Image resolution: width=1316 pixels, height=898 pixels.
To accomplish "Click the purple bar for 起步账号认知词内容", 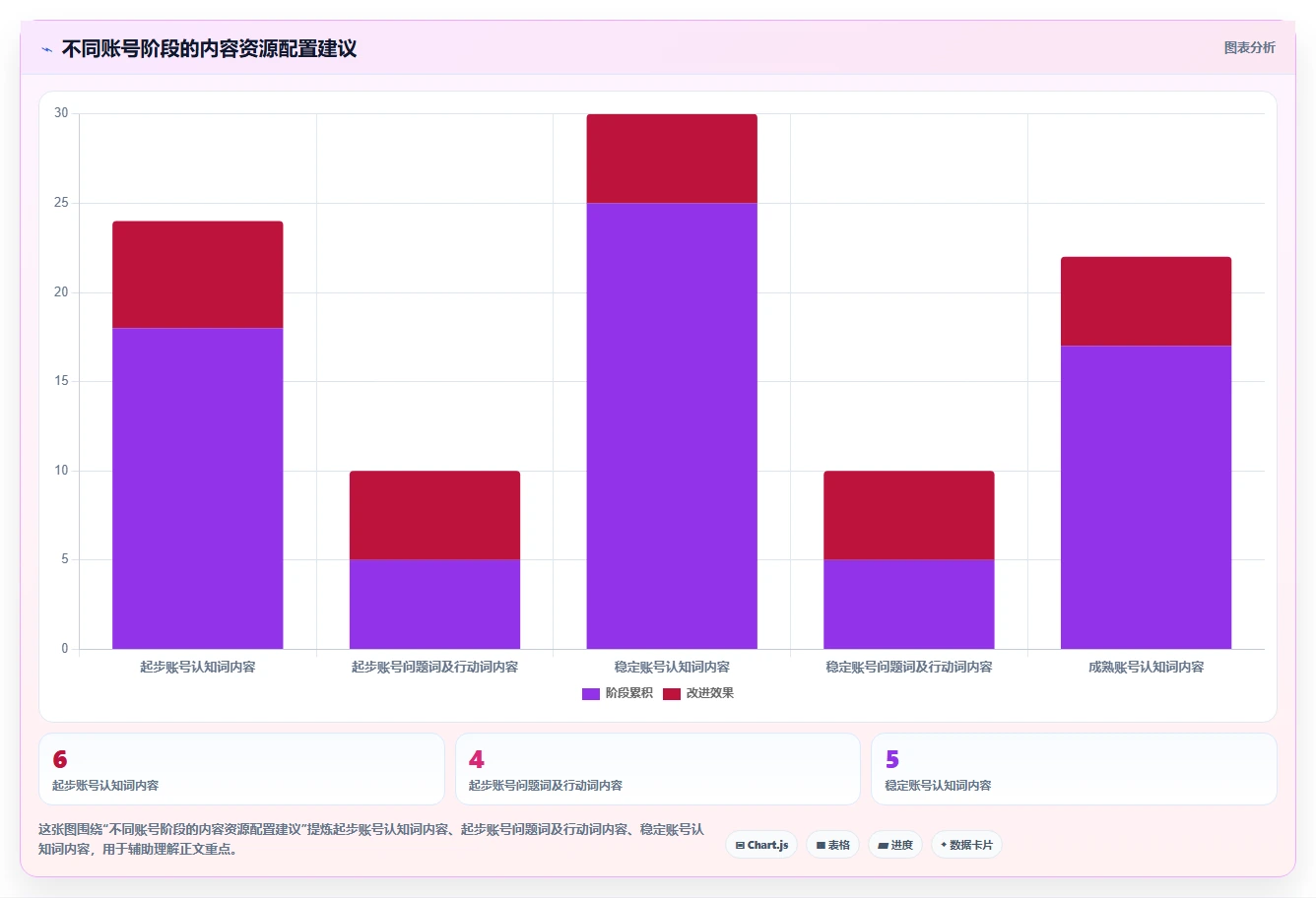I will click(198, 488).
